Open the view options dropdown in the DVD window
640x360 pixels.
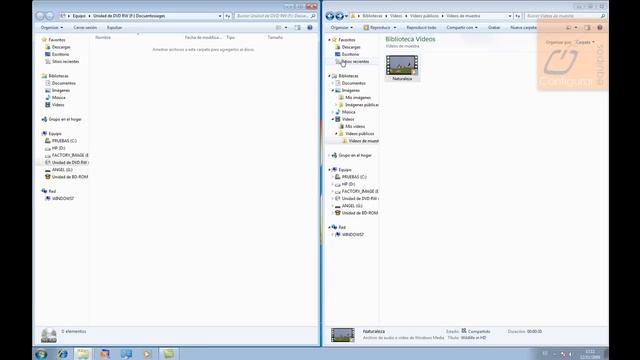click(x=286, y=28)
